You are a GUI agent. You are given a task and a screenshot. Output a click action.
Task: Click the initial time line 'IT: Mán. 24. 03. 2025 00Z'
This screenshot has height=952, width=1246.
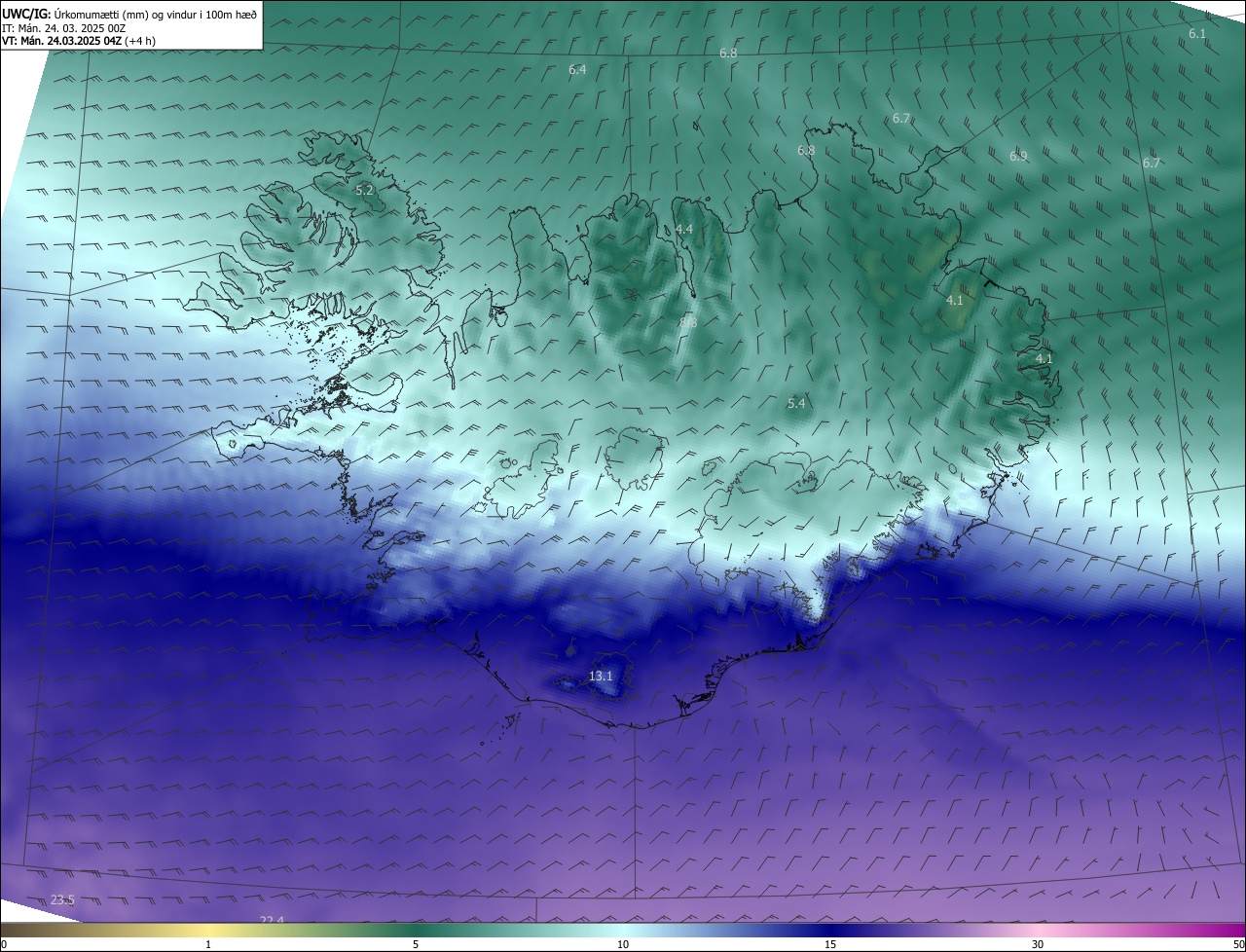[x=63, y=28]
